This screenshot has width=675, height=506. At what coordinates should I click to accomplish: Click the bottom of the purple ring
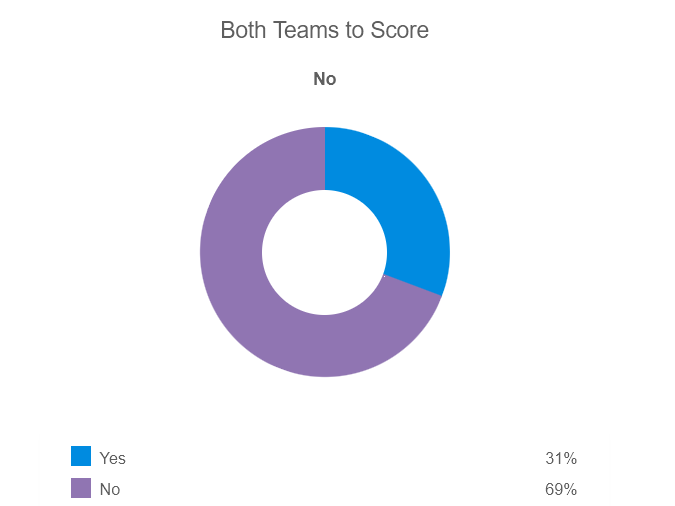click(x=325, y=346)
